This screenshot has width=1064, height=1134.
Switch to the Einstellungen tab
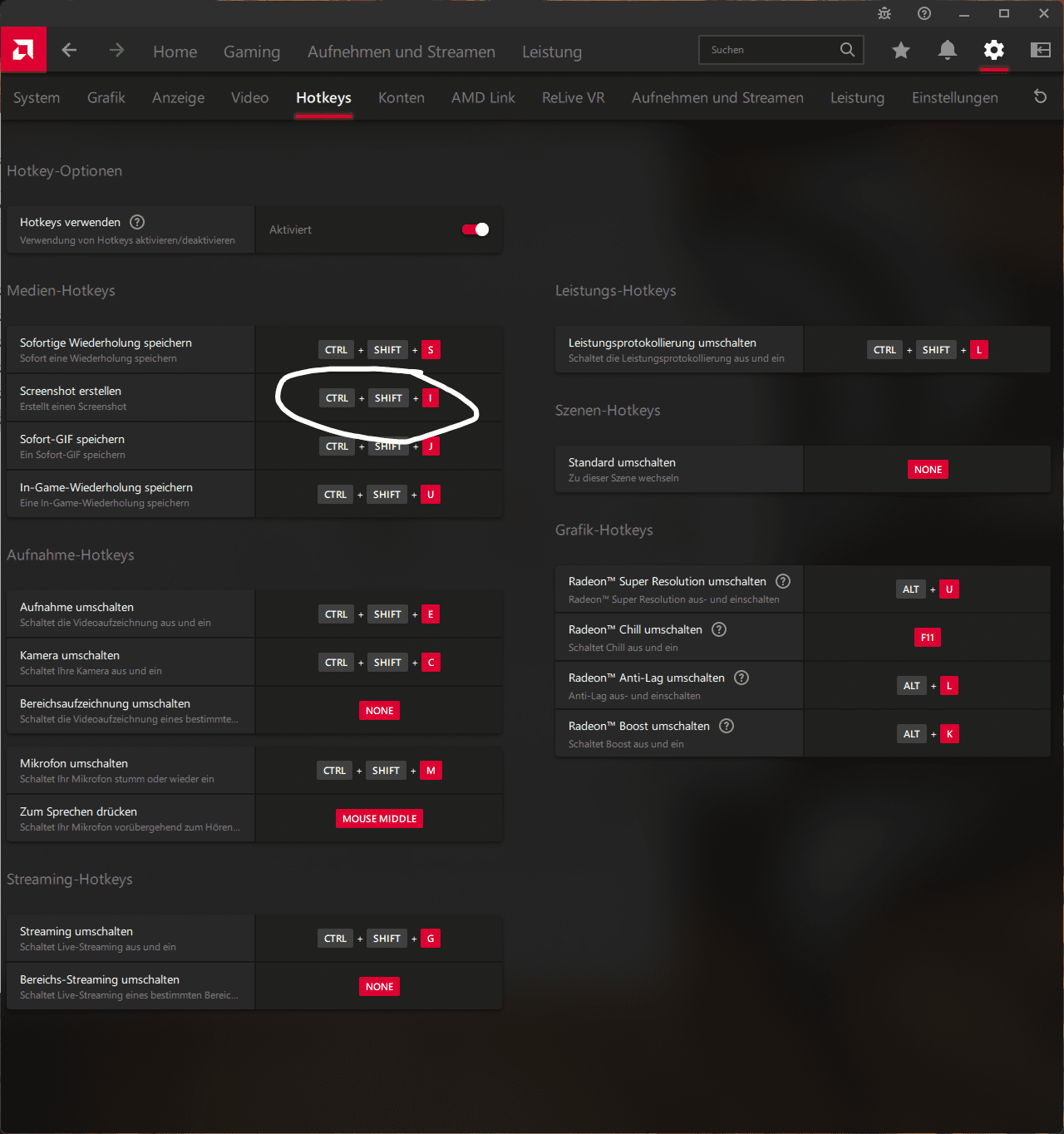pyautogui.click(x=954, y=97)
